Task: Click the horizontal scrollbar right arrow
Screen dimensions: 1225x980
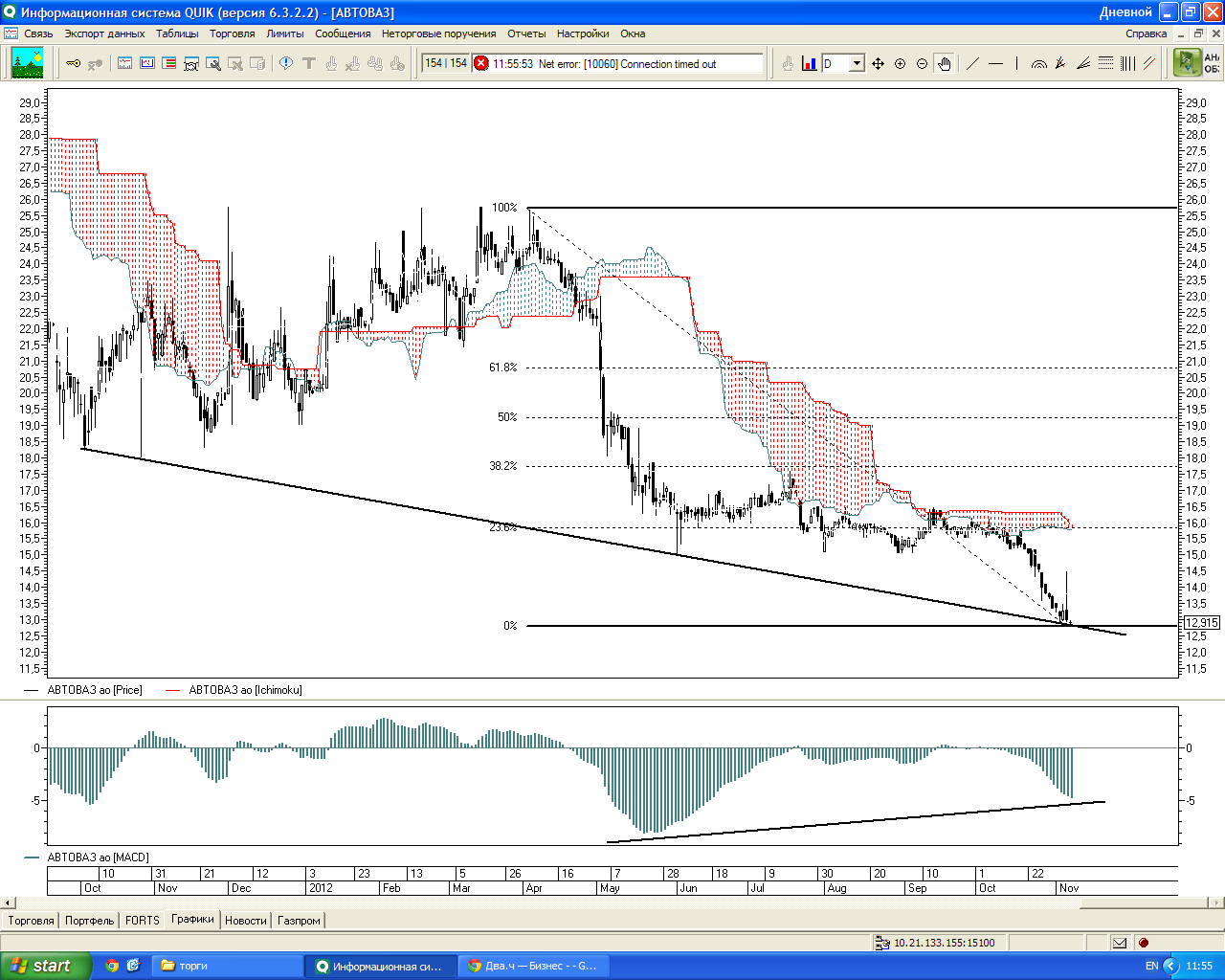Action: (x=1217, y=902)
